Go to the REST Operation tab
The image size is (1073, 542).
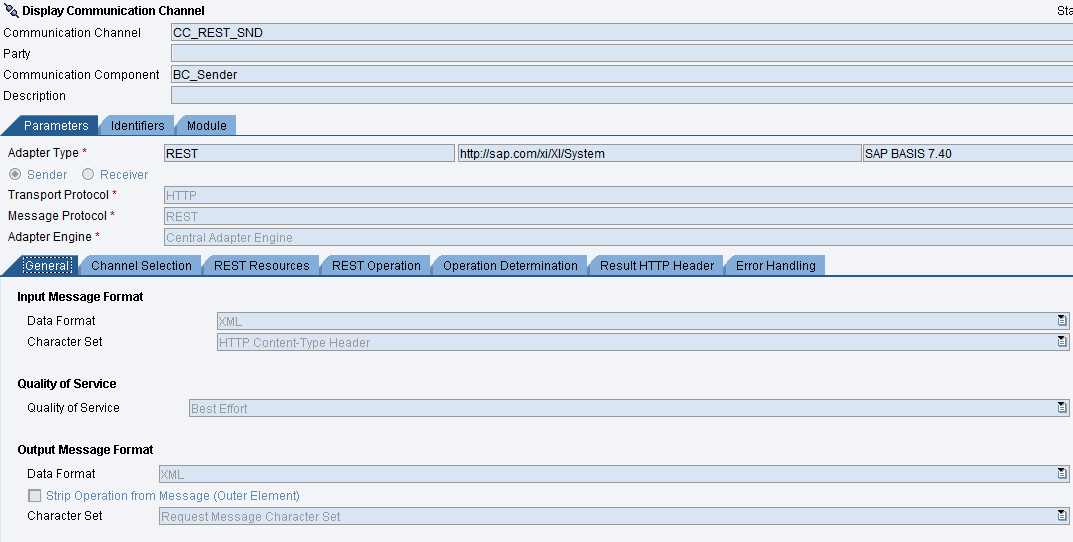coord(376,266)
